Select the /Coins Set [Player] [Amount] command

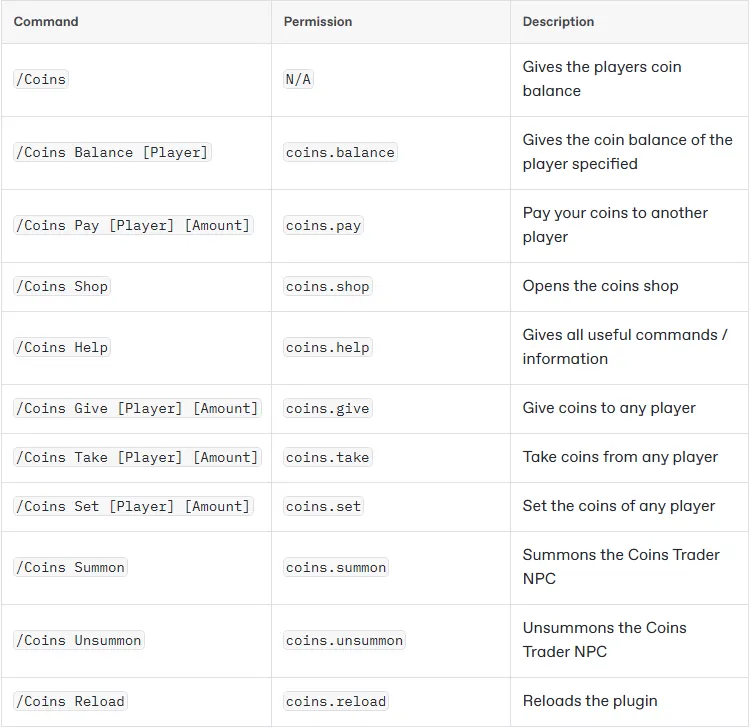coord(133,506)
